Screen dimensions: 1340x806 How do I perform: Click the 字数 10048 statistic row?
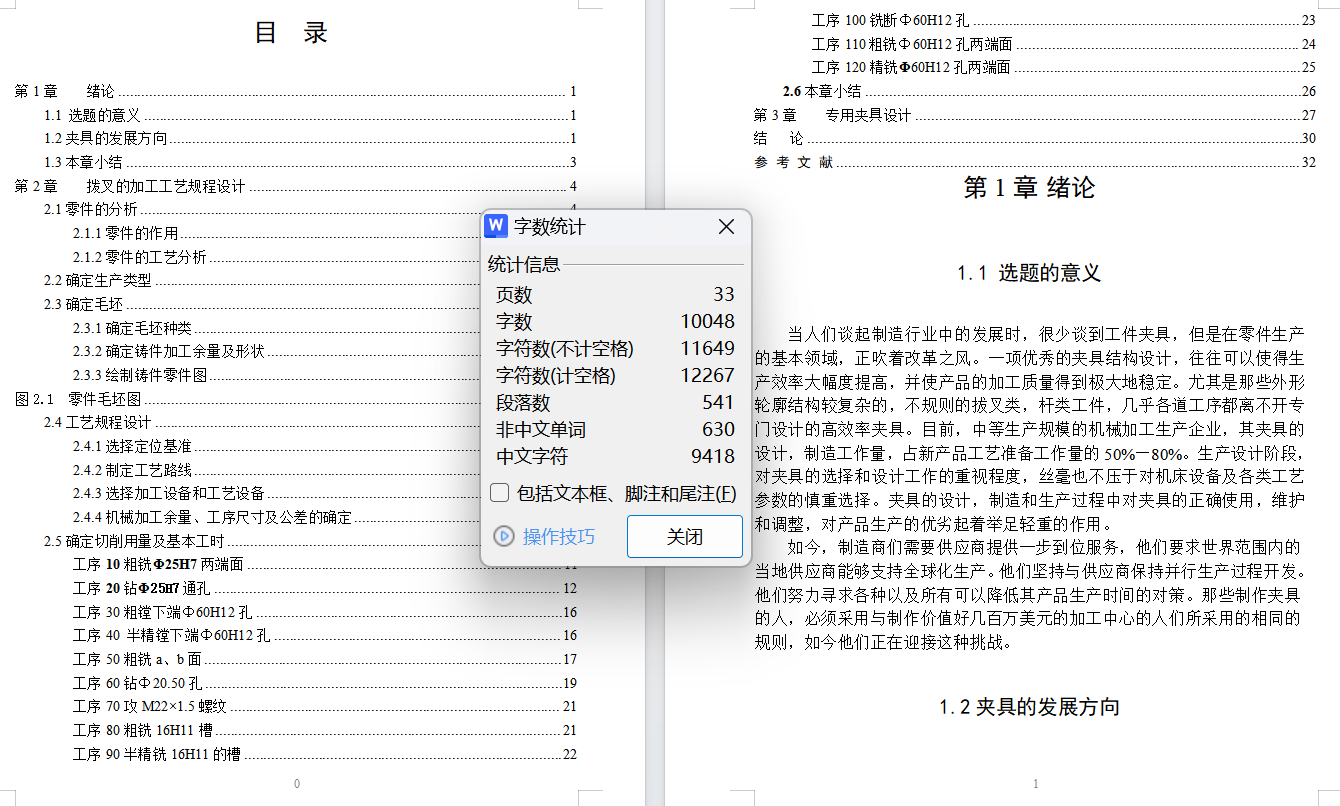tap(614, 321)
